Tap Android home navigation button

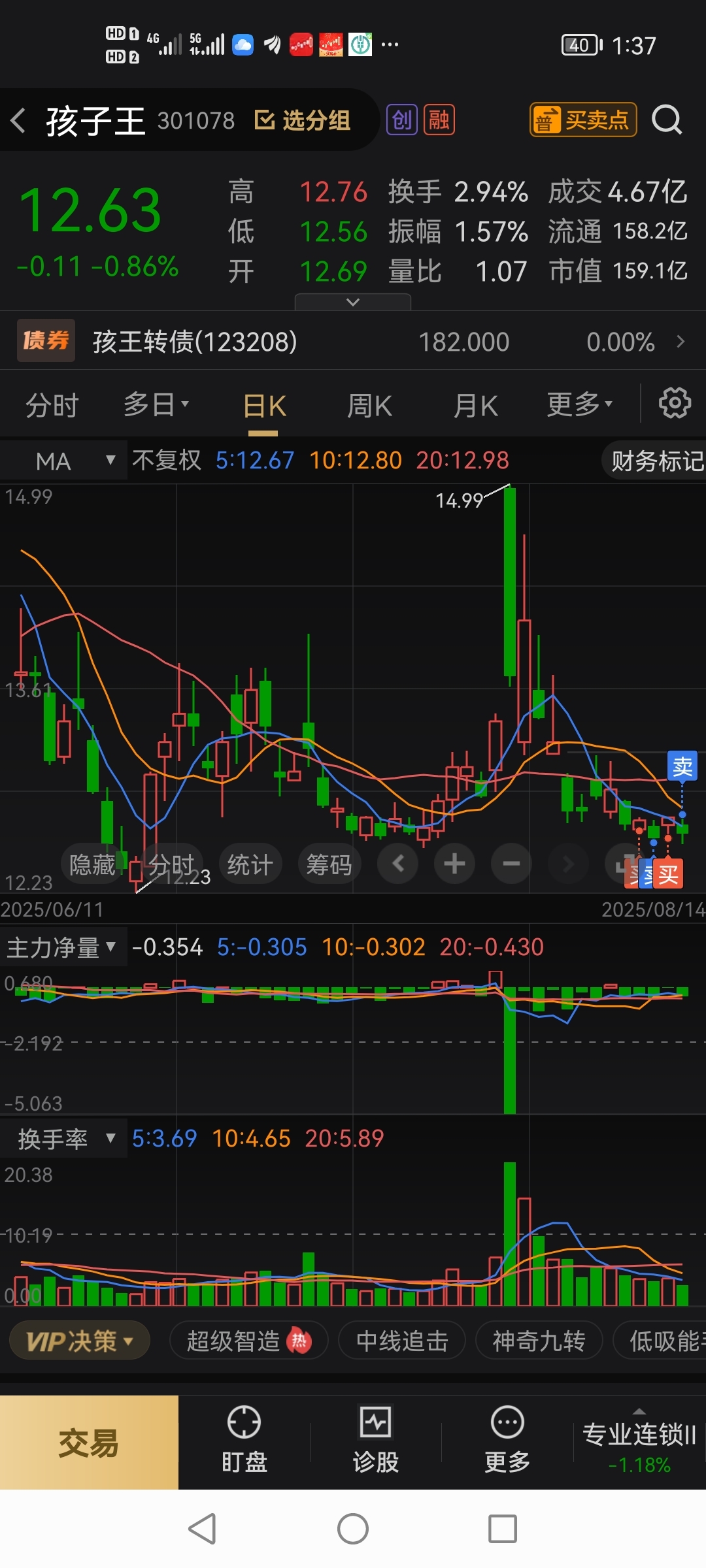tap(353, 1529)
